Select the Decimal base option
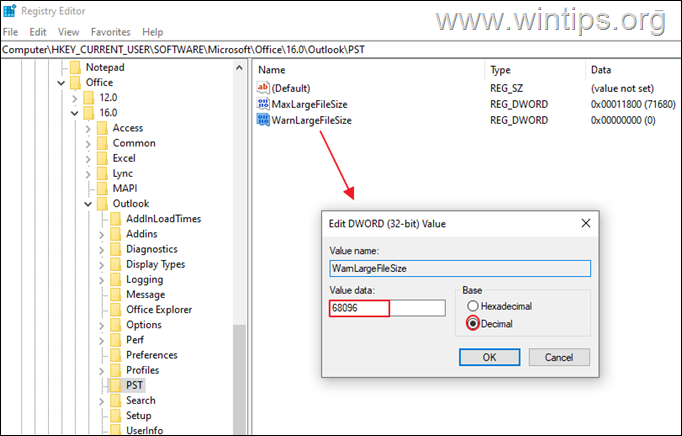 [x=473, y=324]
